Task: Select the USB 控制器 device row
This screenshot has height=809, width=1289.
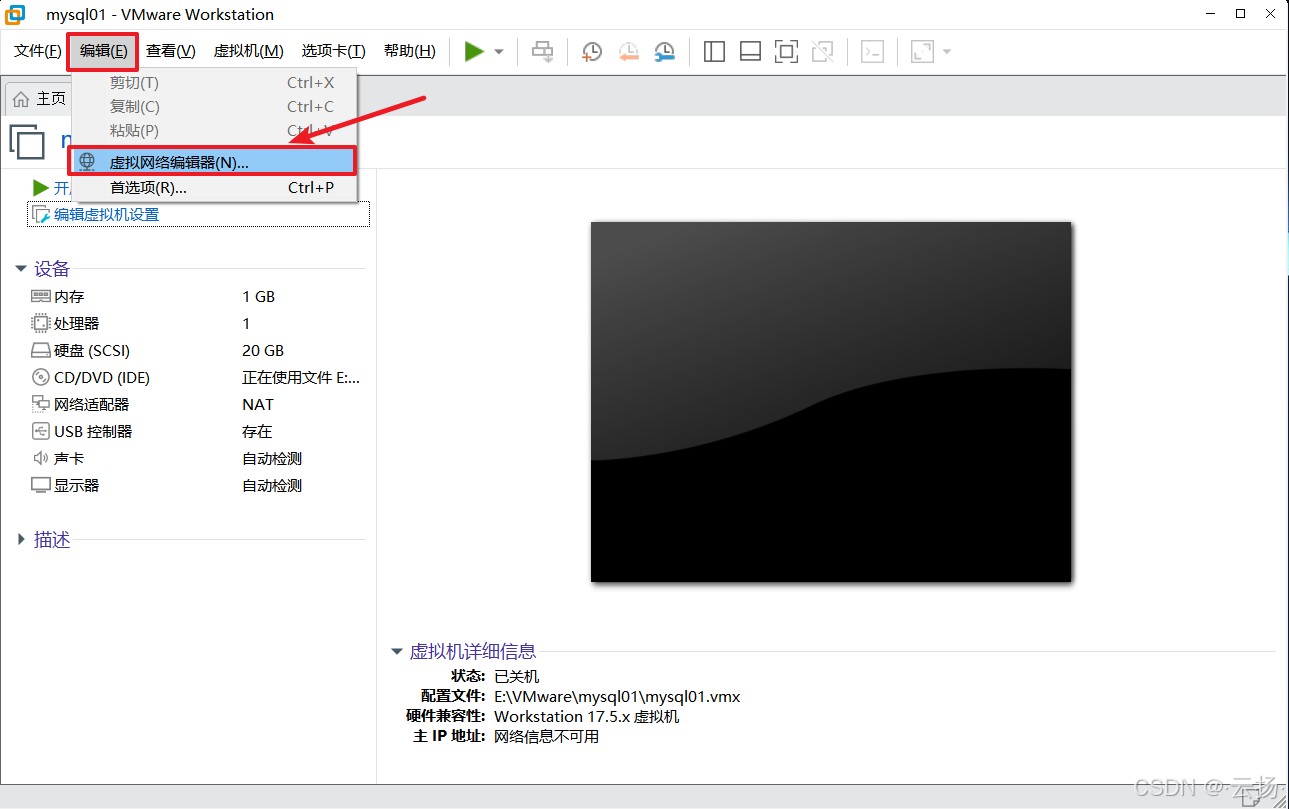Action: coord(198,431)
